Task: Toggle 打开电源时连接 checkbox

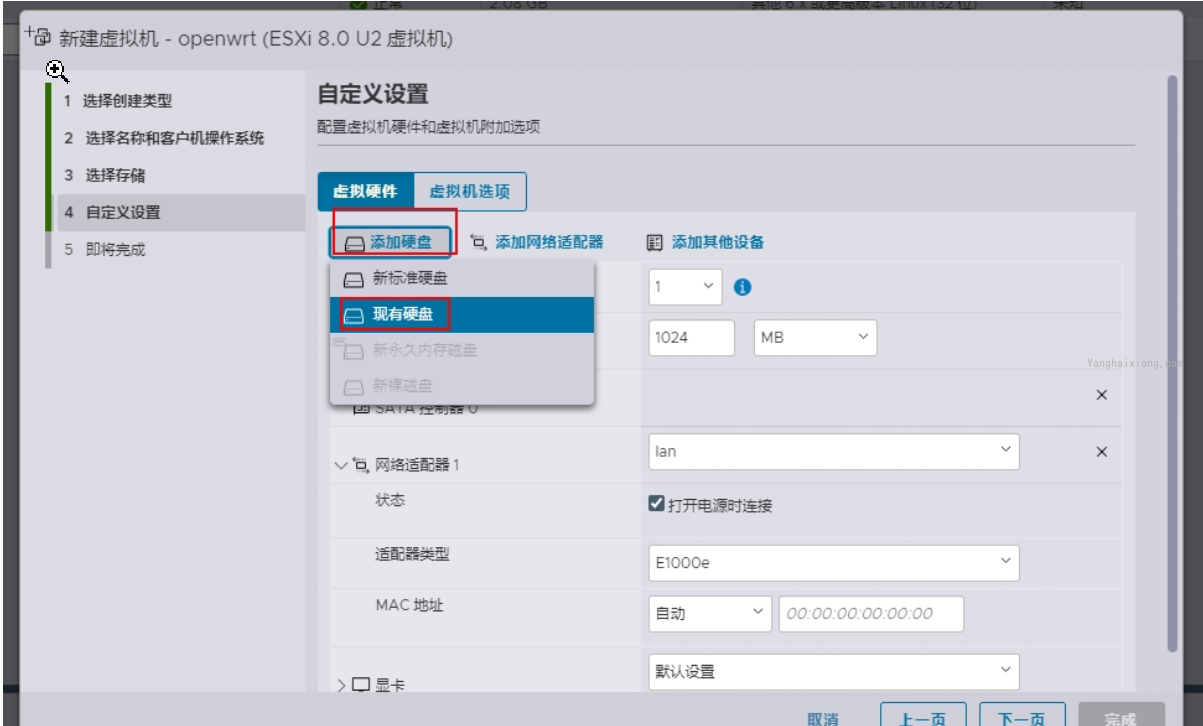Action: click(x=657, y=505)
